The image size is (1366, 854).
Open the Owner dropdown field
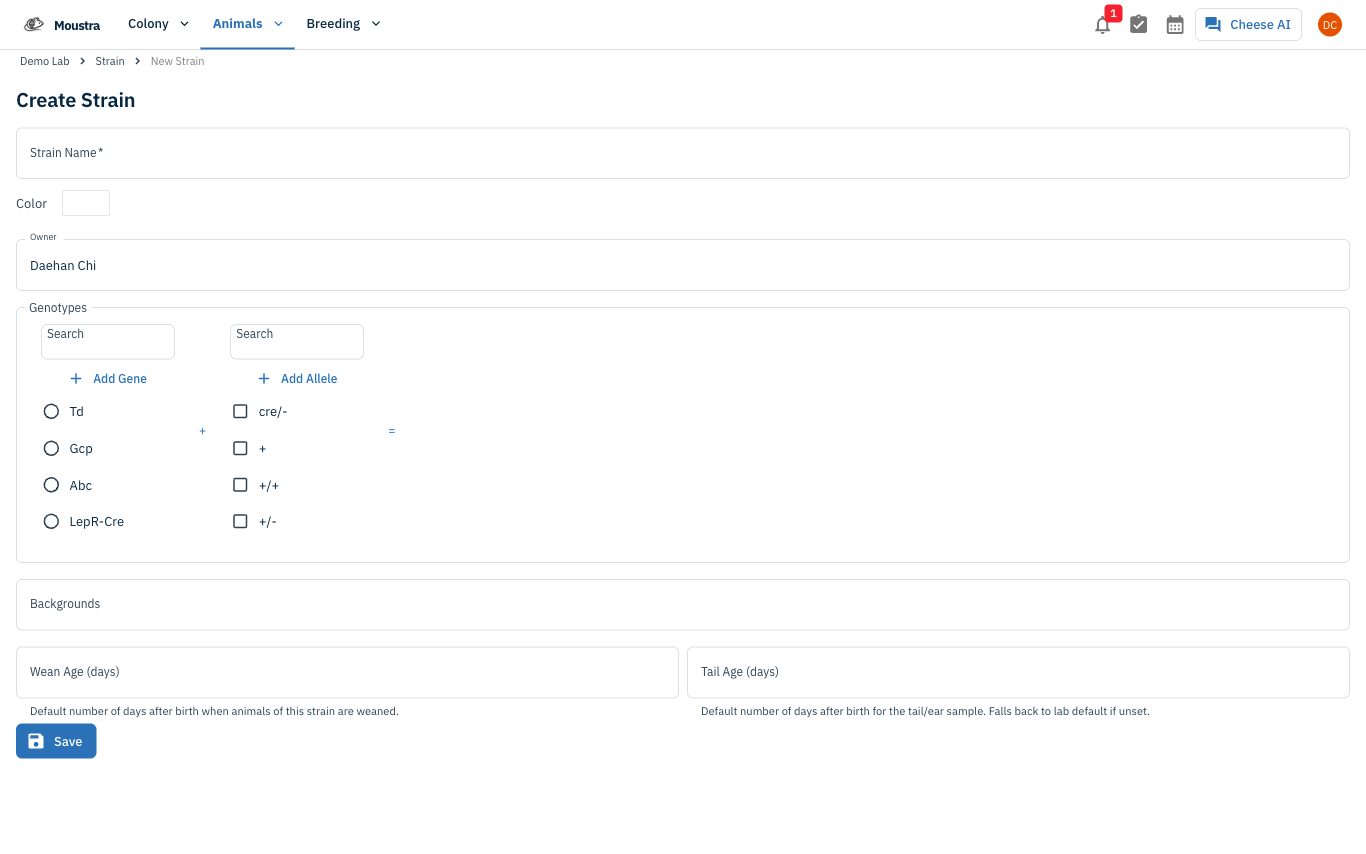pyautogui.click(x=683, y=265)
